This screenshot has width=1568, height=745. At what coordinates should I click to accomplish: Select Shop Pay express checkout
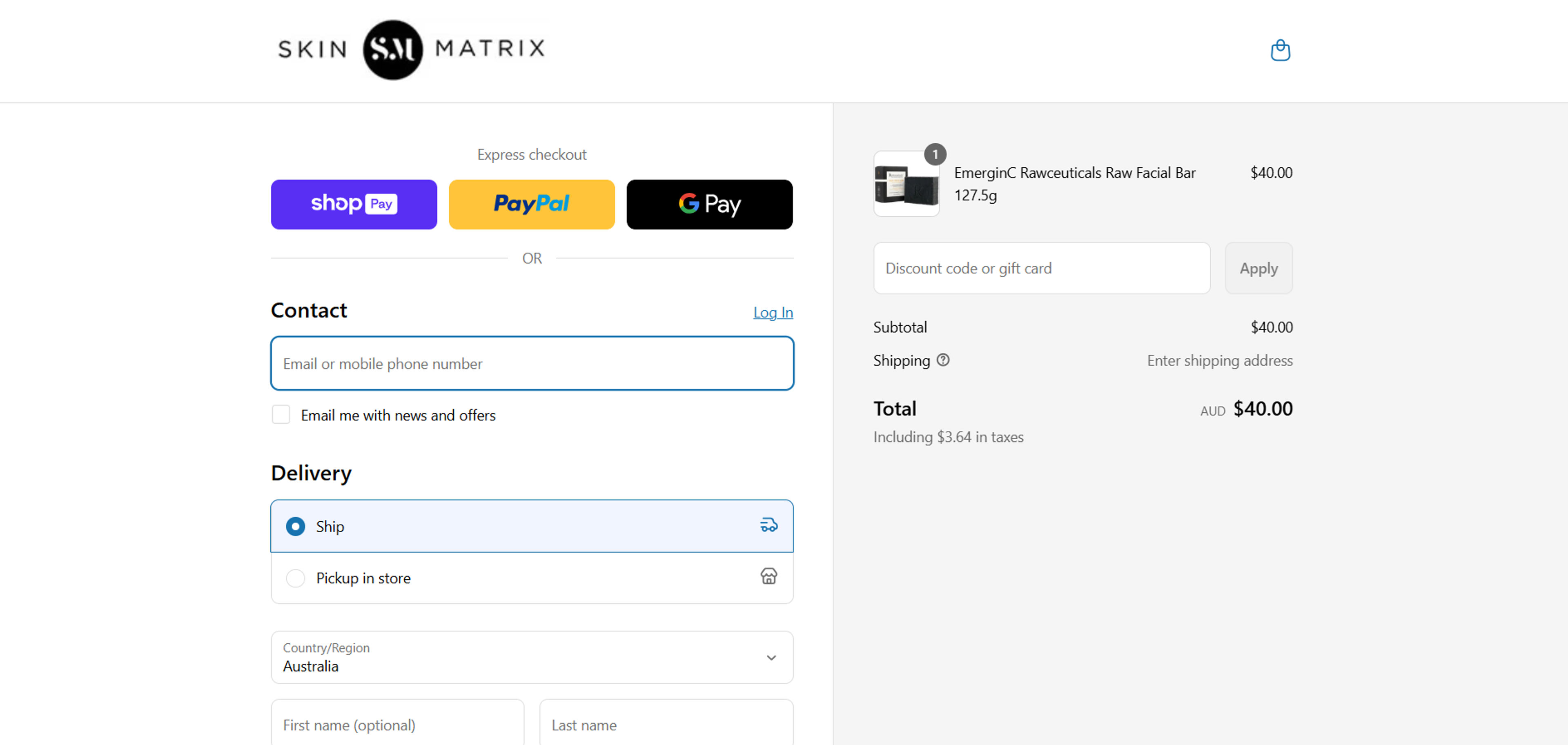pyautogui.click(x=354, y=205)
